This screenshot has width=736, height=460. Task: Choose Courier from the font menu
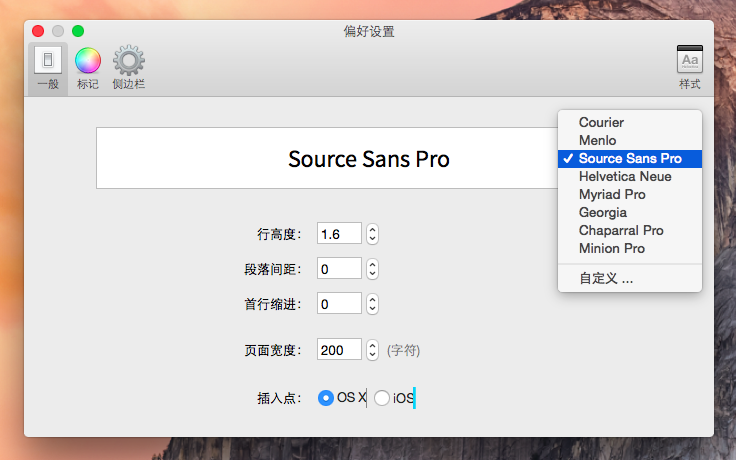coord(630,123)
